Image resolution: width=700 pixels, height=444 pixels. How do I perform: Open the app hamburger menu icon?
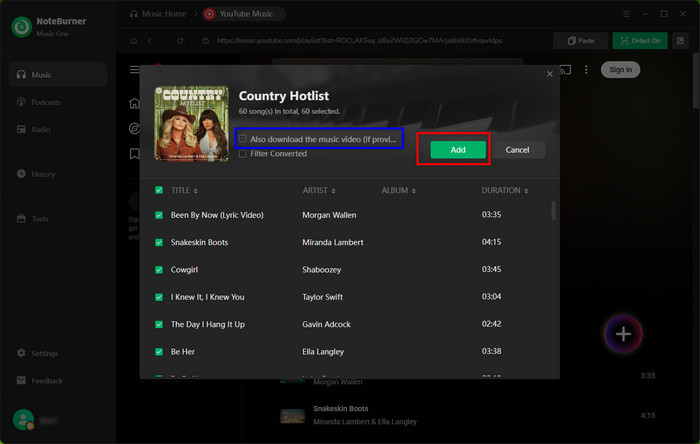click(626, 14)
